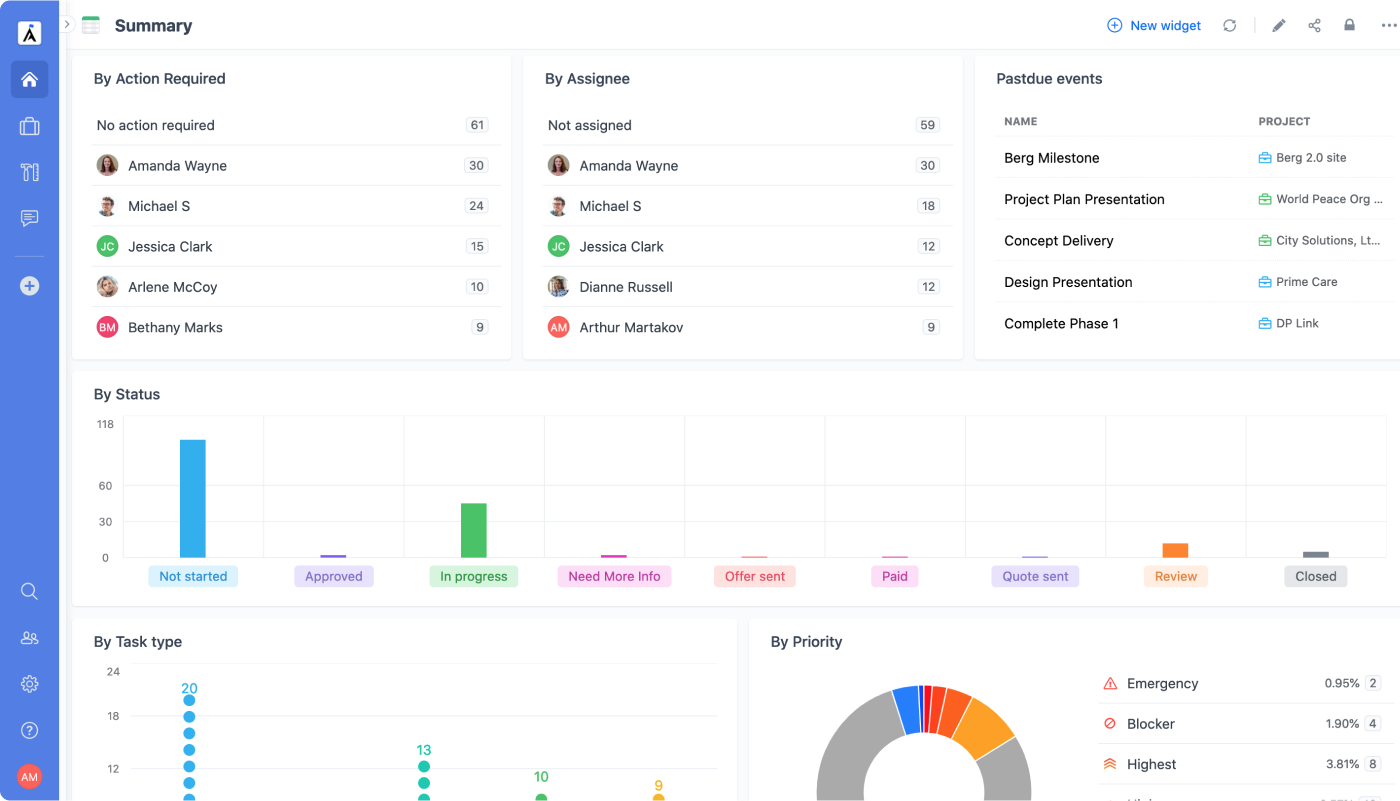
Task: Click the orange donut chart segment
Action: 983,729
